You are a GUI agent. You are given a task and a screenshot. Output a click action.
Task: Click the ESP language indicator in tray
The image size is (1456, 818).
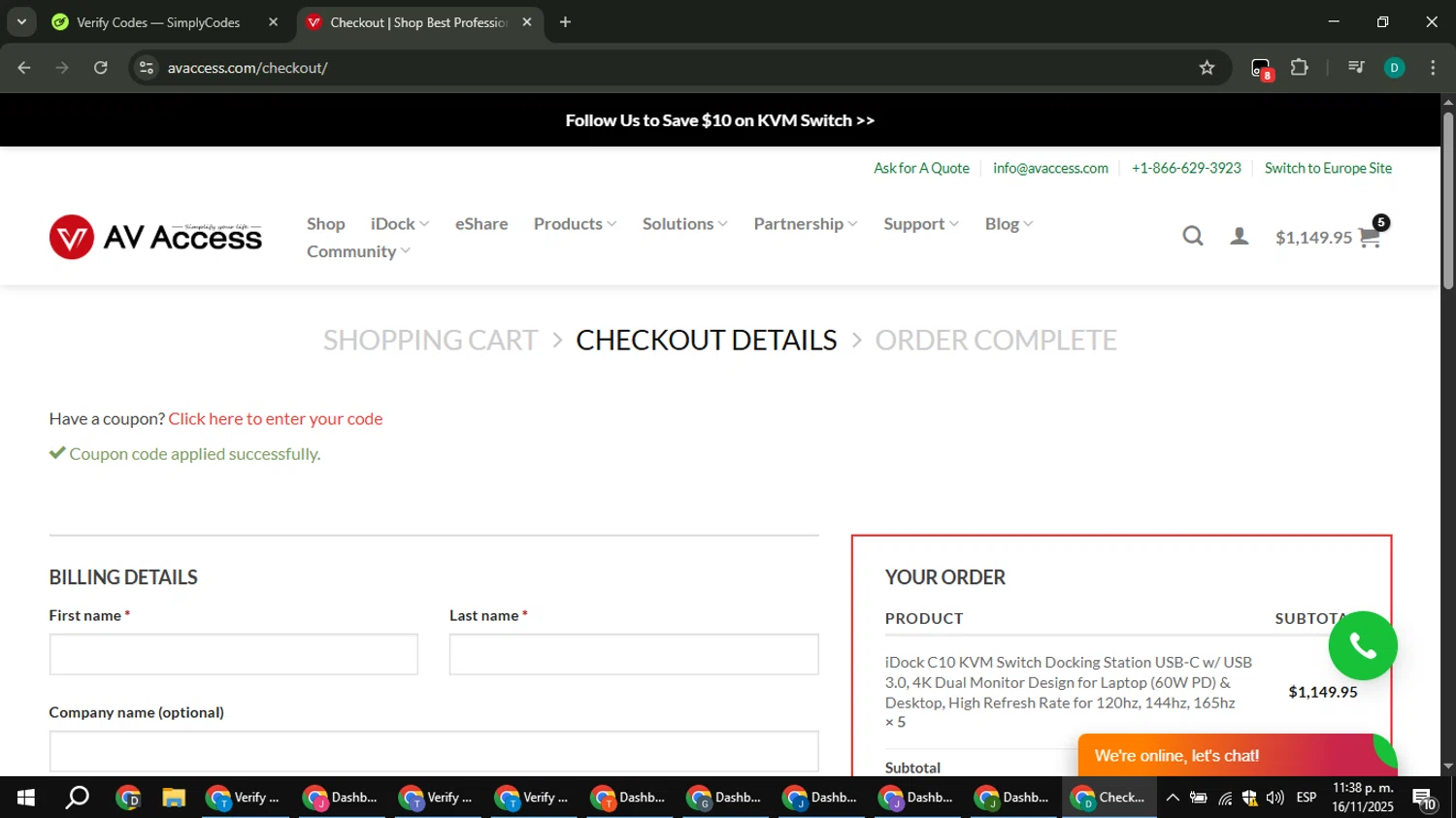click(1307, 798)
